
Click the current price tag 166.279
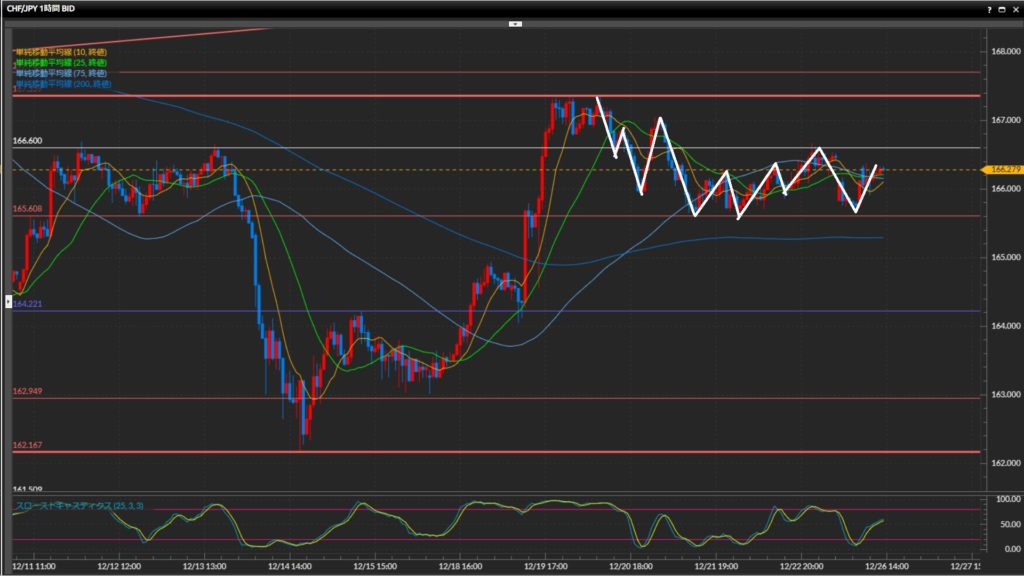click(x=1002, y=170)
